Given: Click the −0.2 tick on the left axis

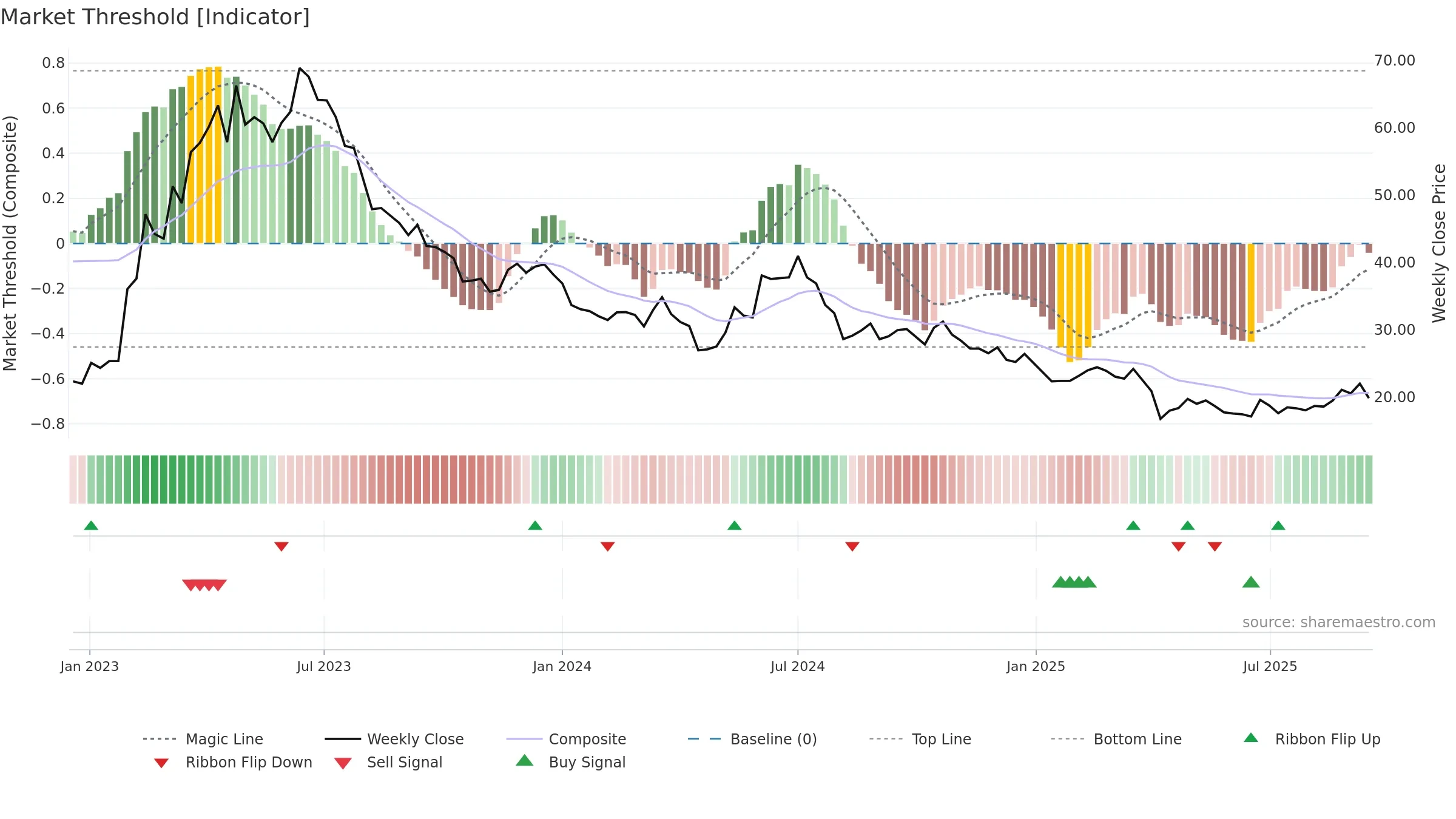Looking at the screenshot, I should point(48,288).
